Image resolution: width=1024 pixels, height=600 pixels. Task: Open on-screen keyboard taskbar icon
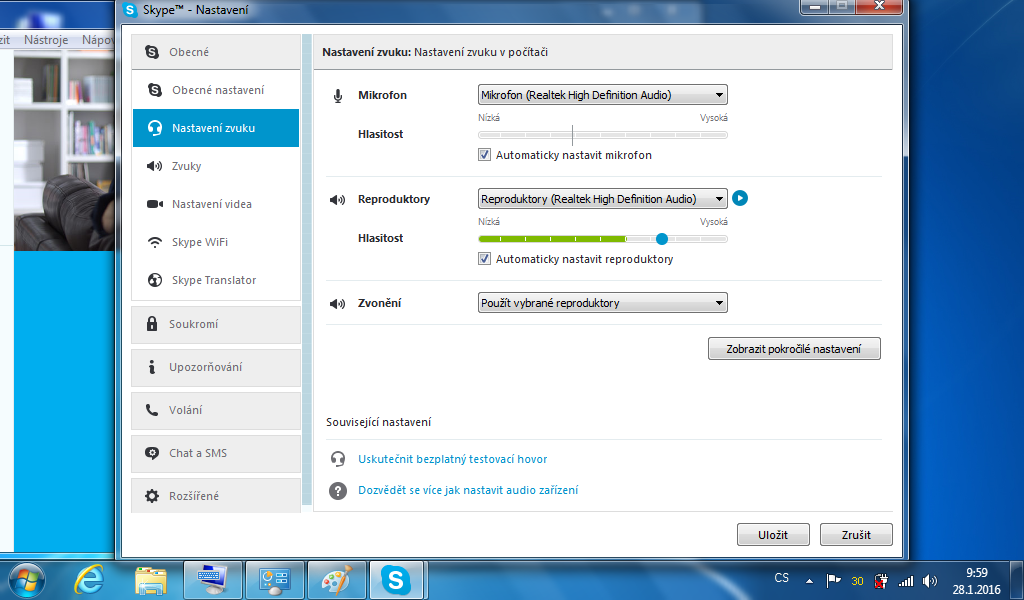[213, 580]
